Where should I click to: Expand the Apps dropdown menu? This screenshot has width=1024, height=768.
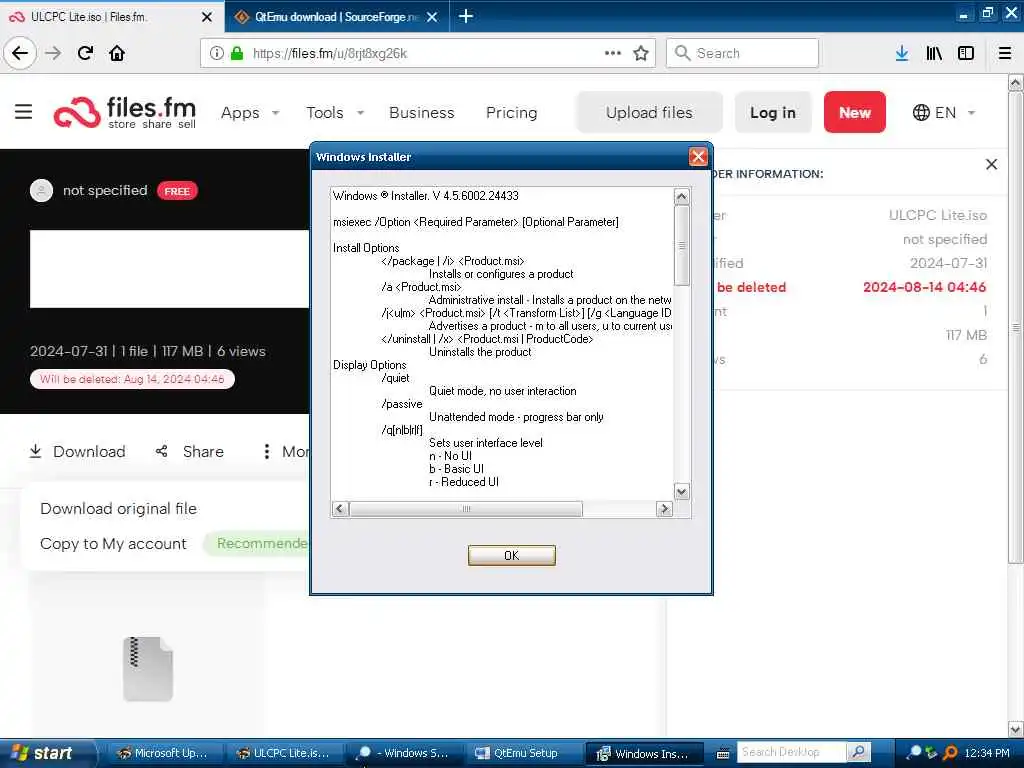pos(250,112)
